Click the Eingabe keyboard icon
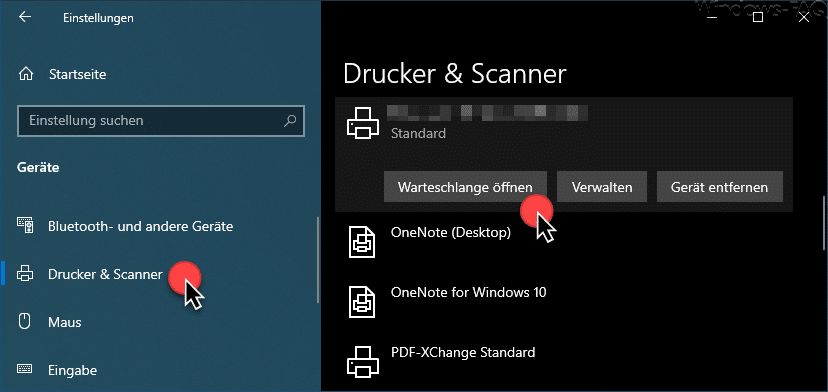Image resolution: width=828 pixels, height=392 pixels. [x=25, y=369]
